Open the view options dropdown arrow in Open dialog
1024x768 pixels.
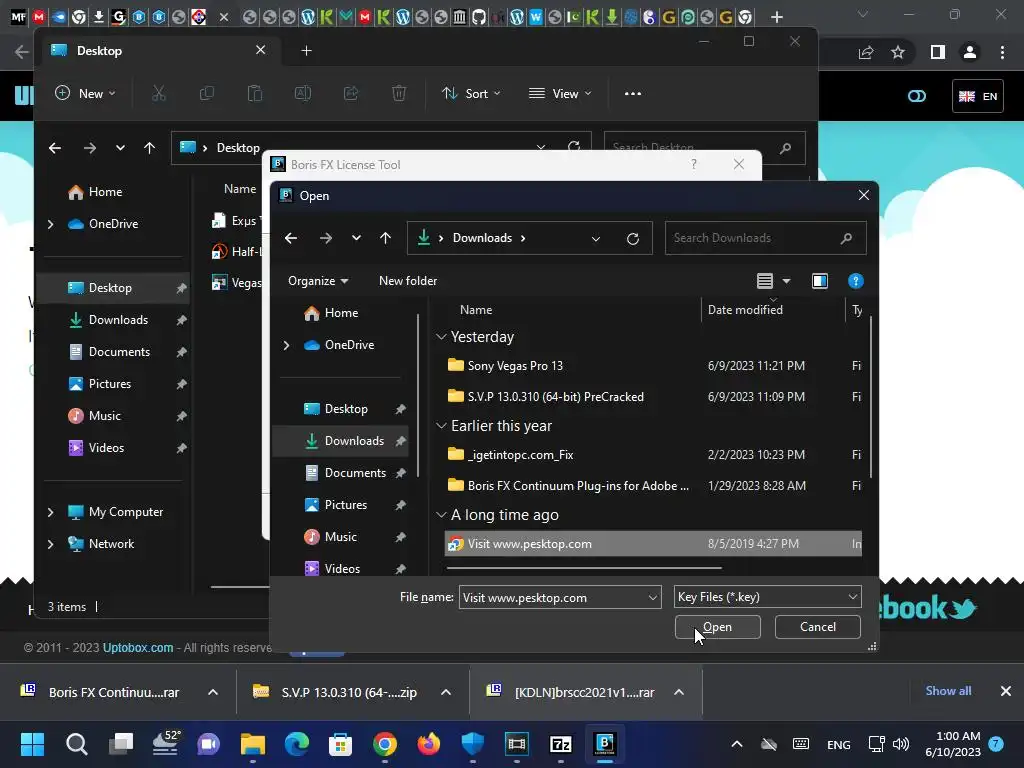pyautogui.click(x=786, y=281)
